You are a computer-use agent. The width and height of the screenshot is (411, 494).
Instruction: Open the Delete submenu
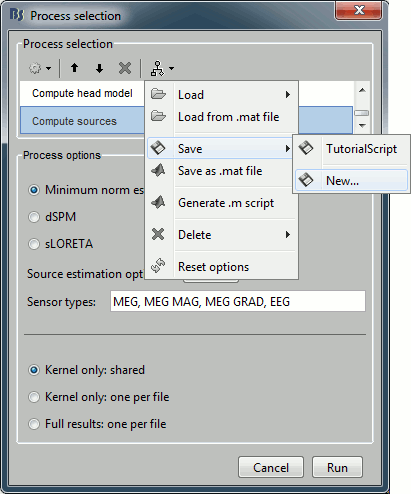click(x=221, y=235)
